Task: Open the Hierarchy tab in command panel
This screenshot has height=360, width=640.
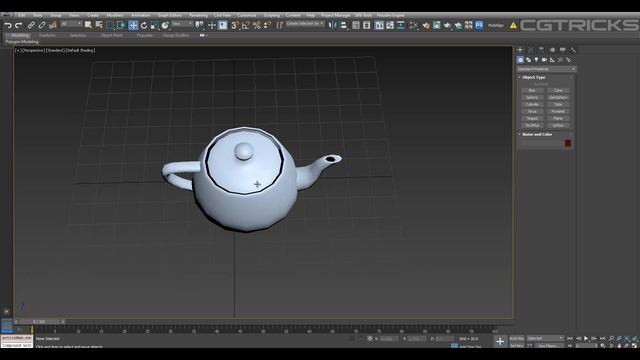Action: tap(541, 50)
